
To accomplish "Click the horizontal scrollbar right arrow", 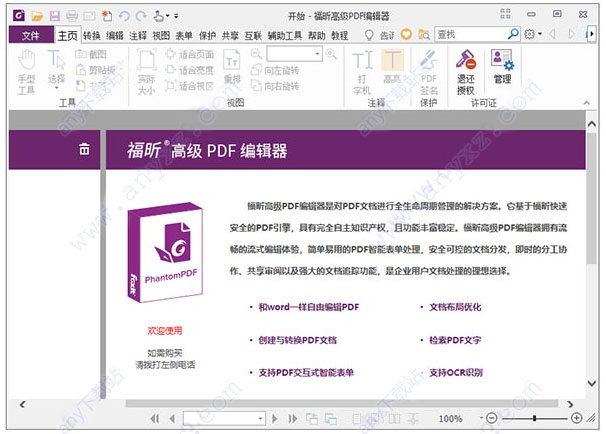I will [x=570, y=404].
